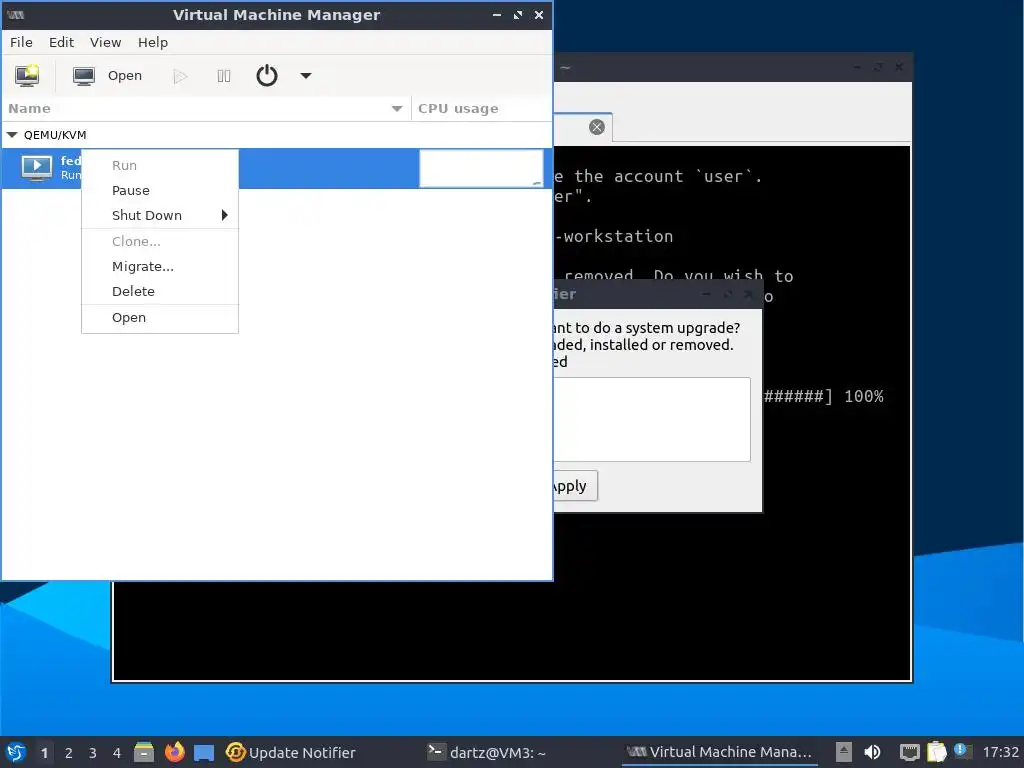Click the eject removable media tray icon
The image size is (1024, 768).
coord(843,752)
